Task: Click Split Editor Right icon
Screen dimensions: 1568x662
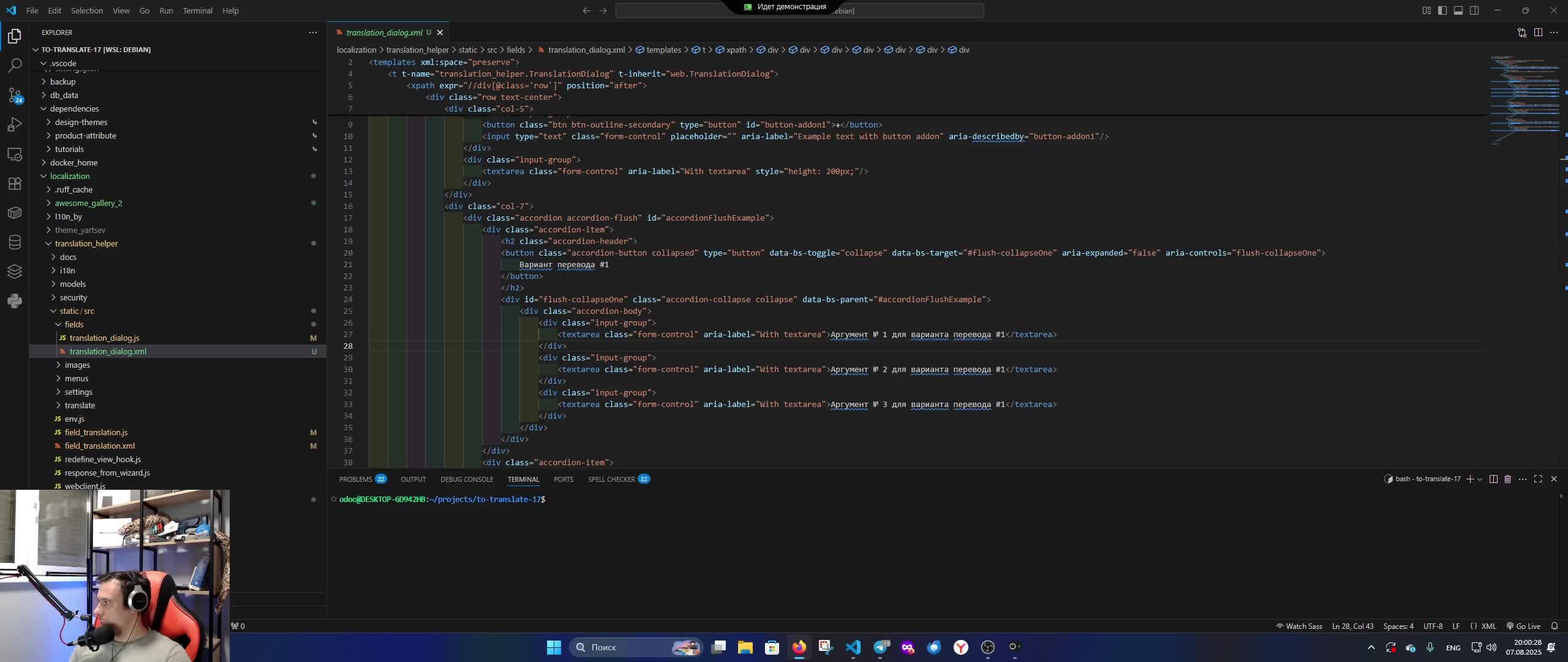Action: [x=1538, y=32]
